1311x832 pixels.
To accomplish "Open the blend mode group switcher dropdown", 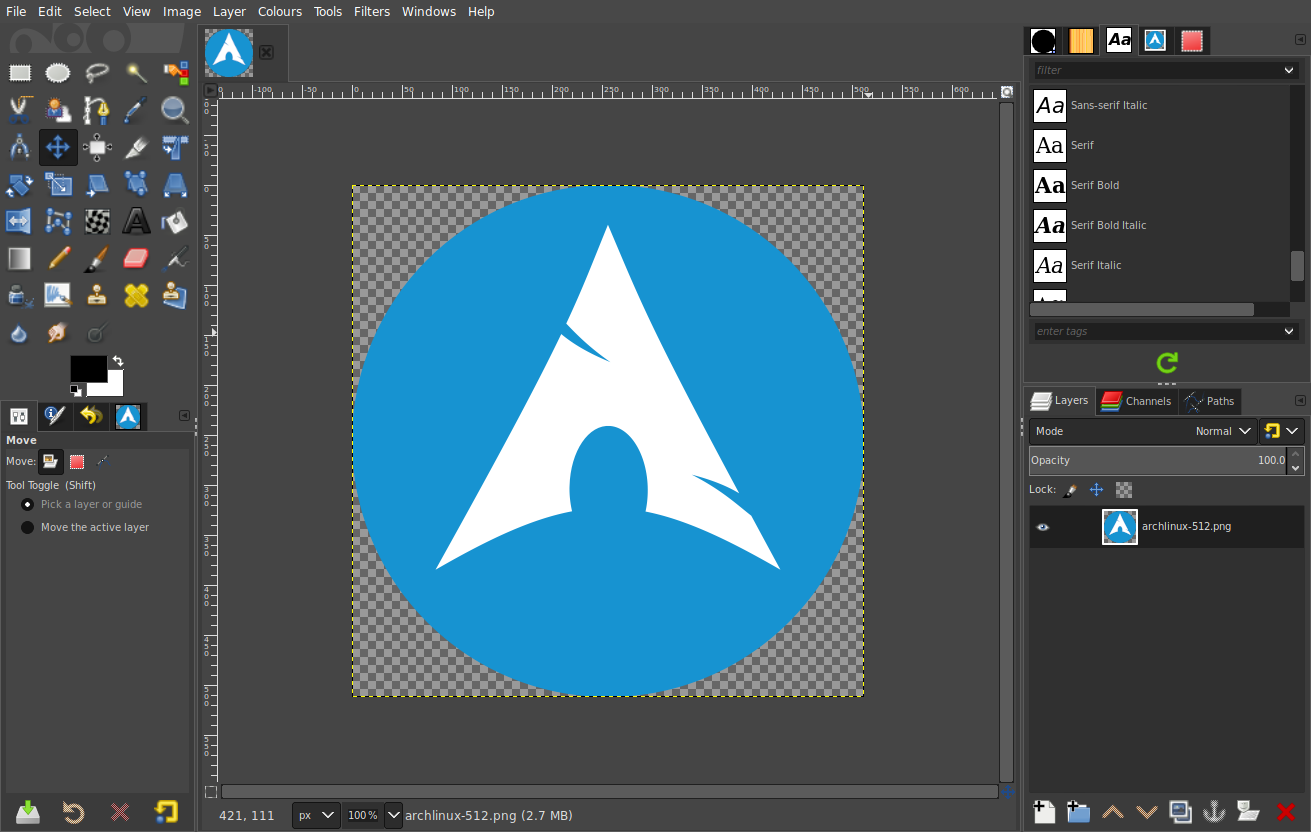I will 1282,431.
